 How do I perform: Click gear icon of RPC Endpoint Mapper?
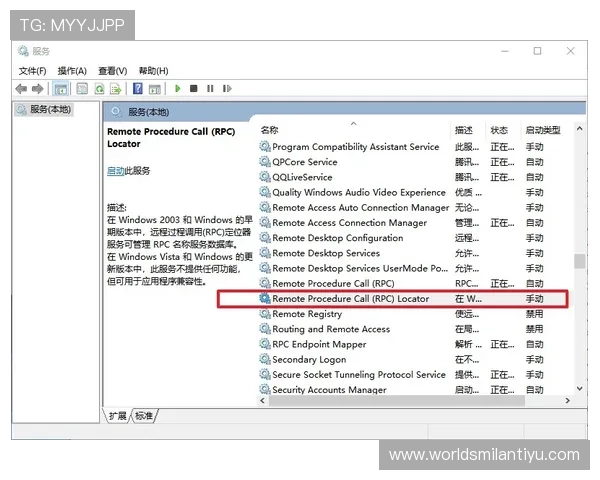click(x=265, y=344)
